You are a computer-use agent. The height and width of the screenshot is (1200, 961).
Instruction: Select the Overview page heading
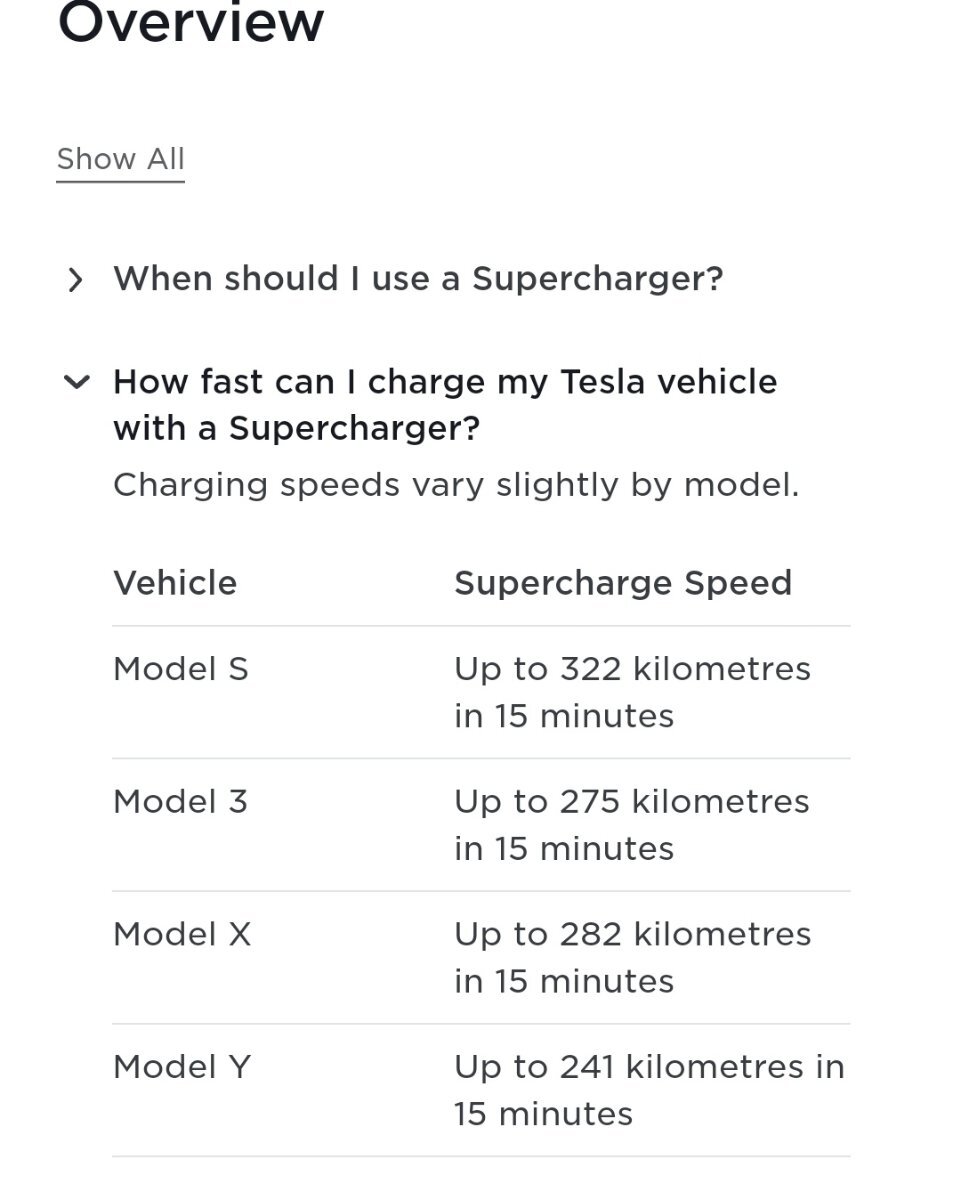(x=191, y=20)
